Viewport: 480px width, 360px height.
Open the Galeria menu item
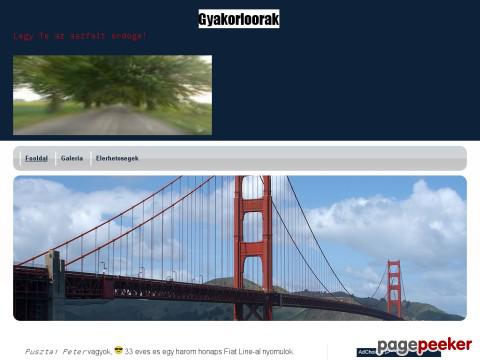click(x=72, y=158)
